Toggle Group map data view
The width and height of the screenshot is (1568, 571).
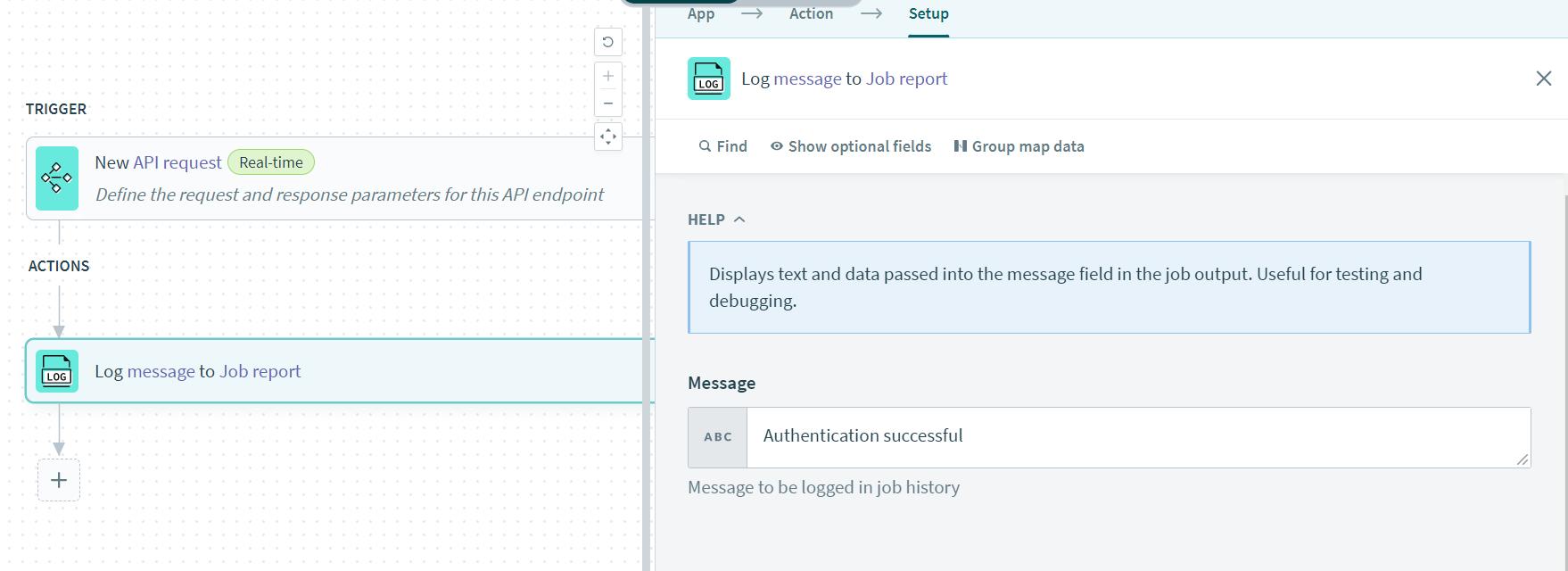coord(1019,146)
